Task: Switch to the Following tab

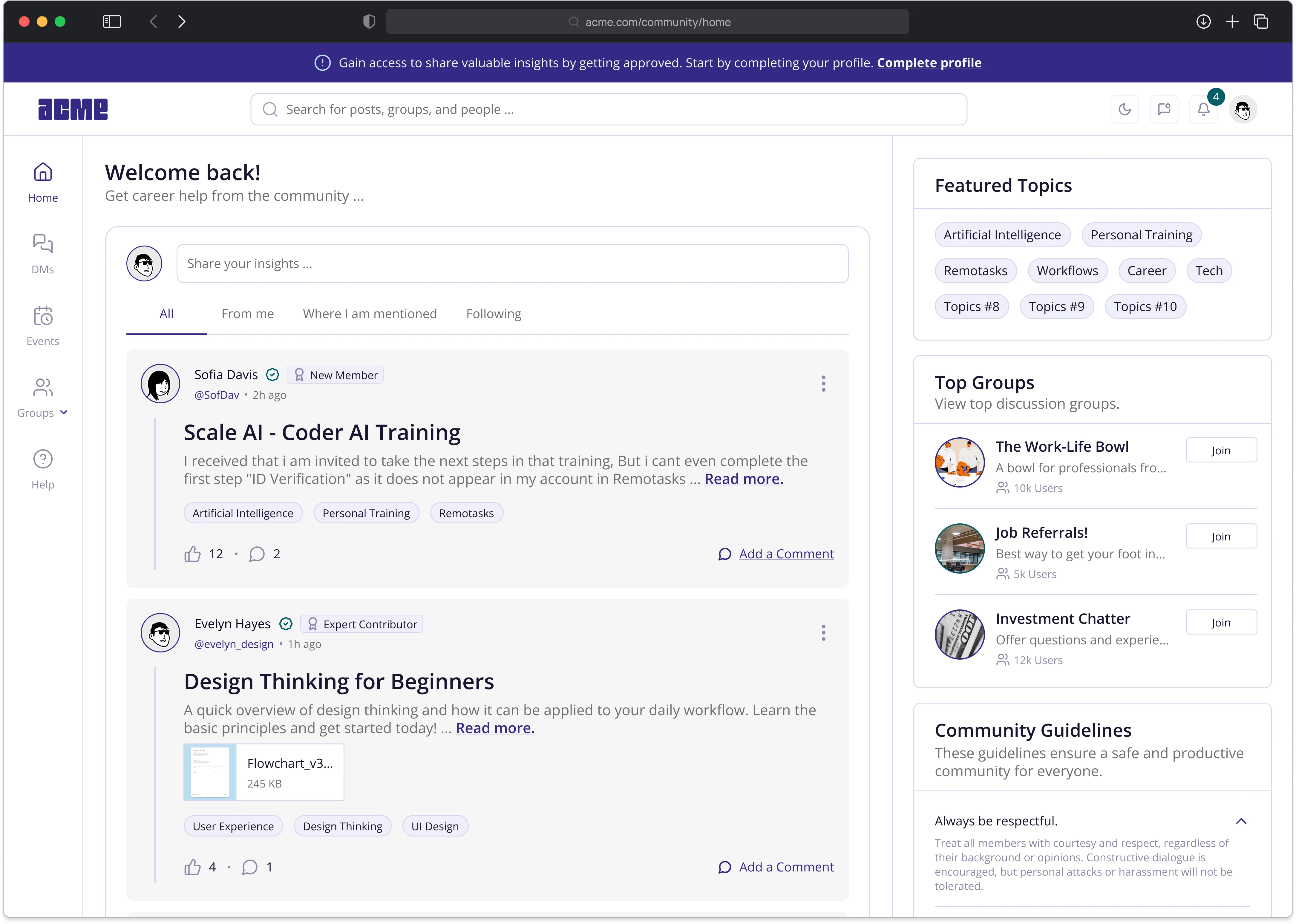Action: (x=493, y=313)
